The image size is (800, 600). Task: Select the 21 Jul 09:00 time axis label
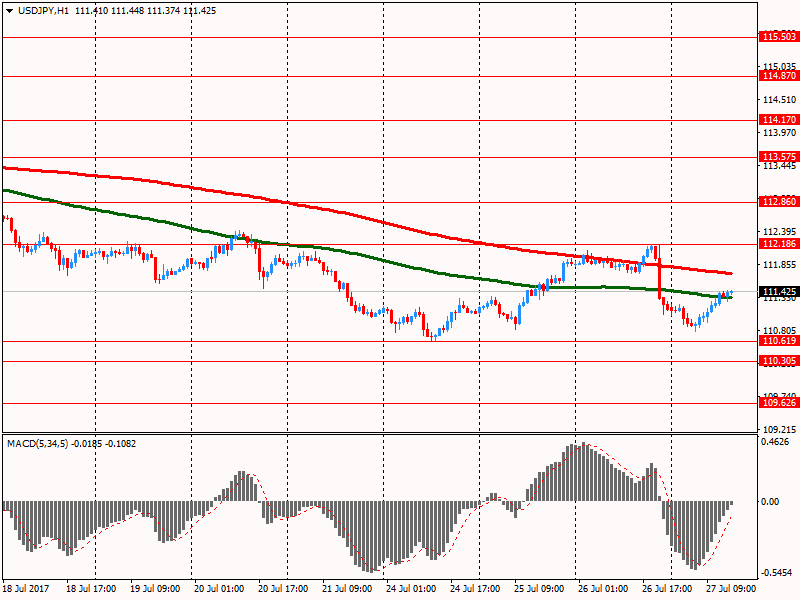347,589
